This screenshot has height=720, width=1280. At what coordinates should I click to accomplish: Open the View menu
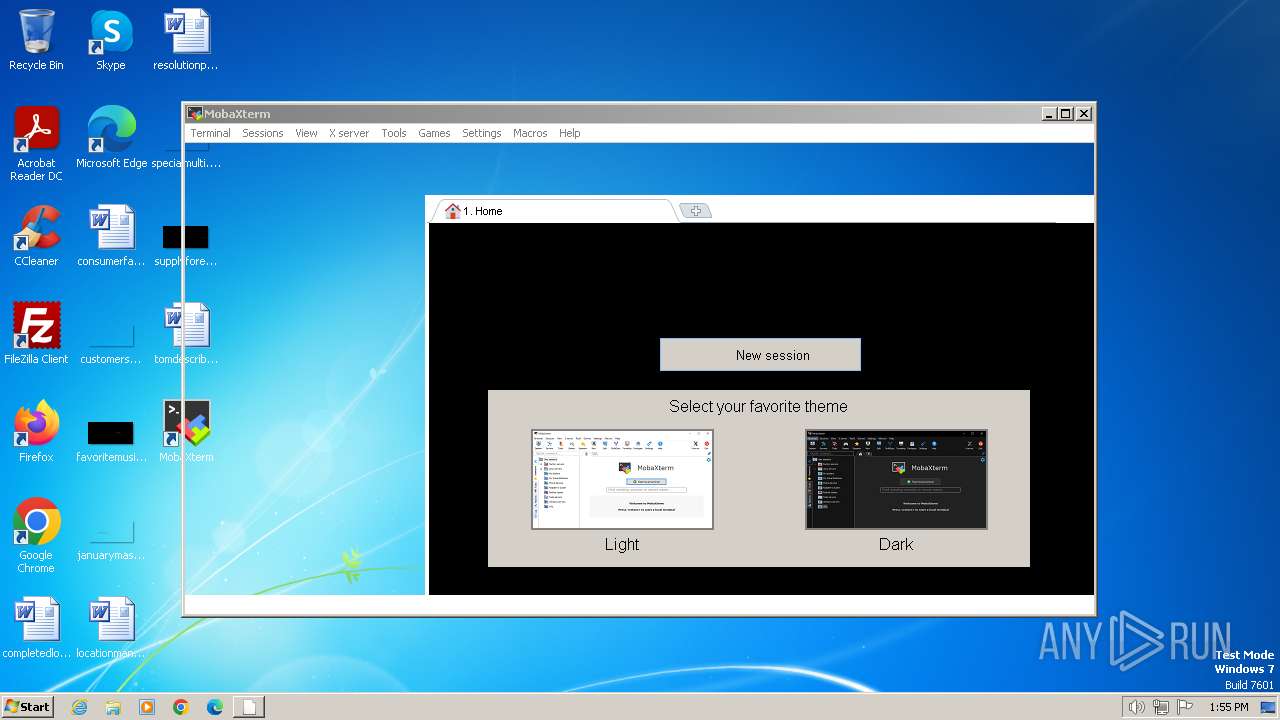click(x=306, y=133)
